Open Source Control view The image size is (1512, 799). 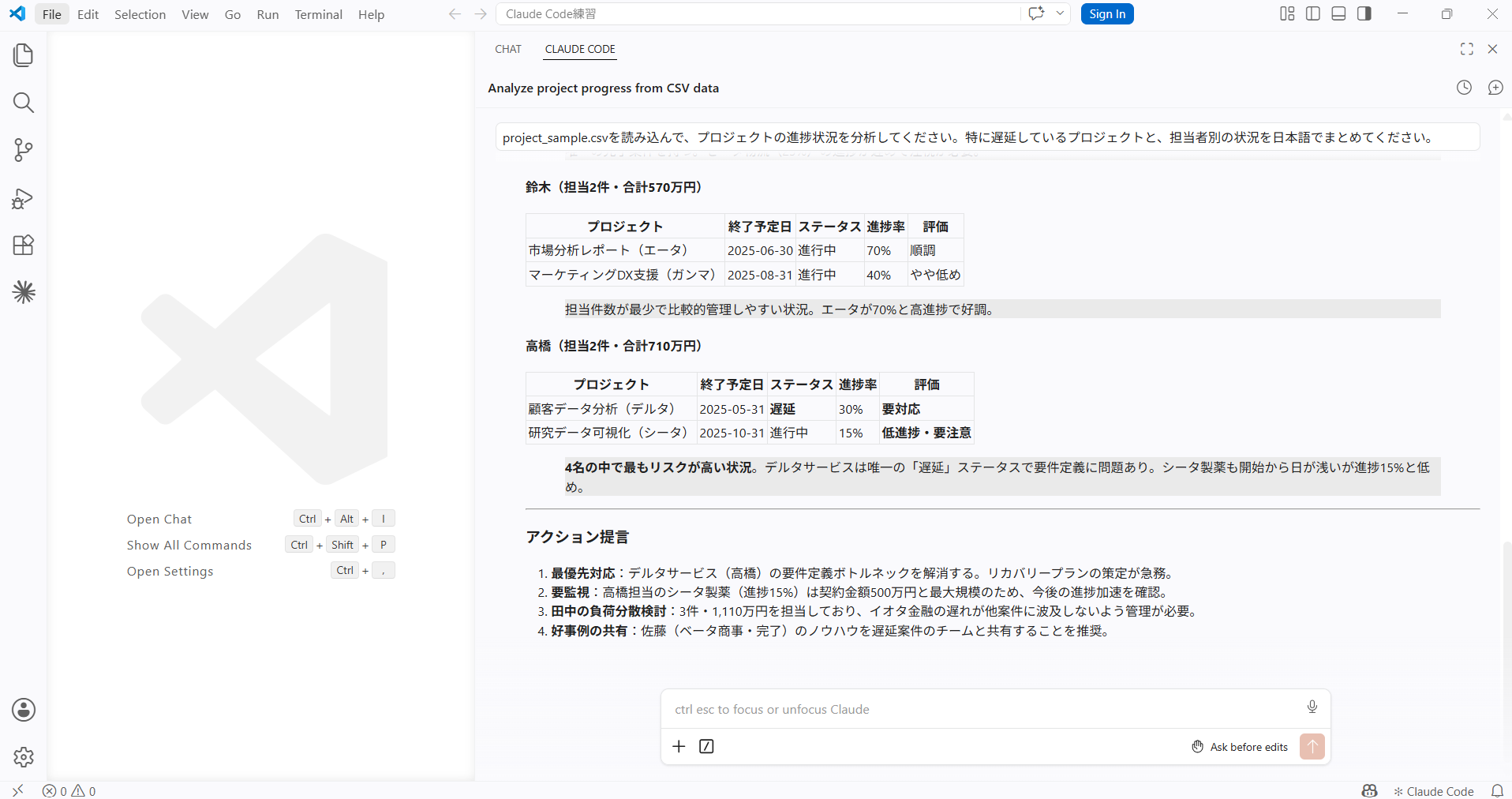tap(24, 150)
